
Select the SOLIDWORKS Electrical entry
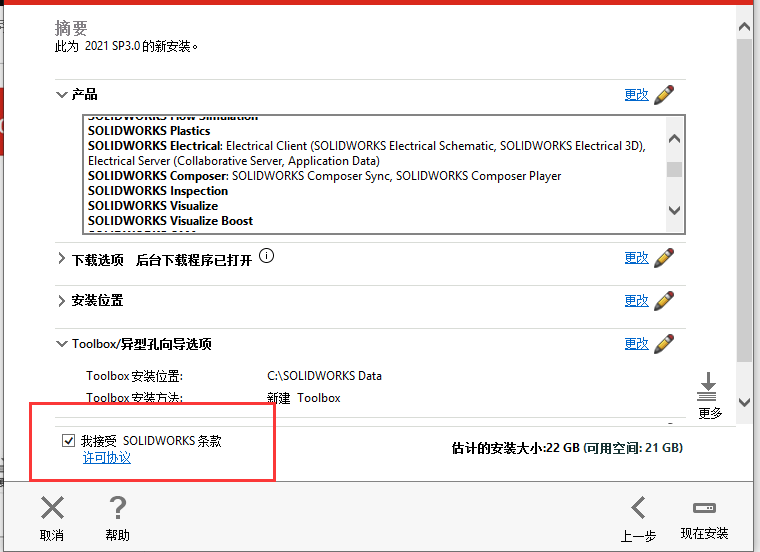click(x=366, y=153)
